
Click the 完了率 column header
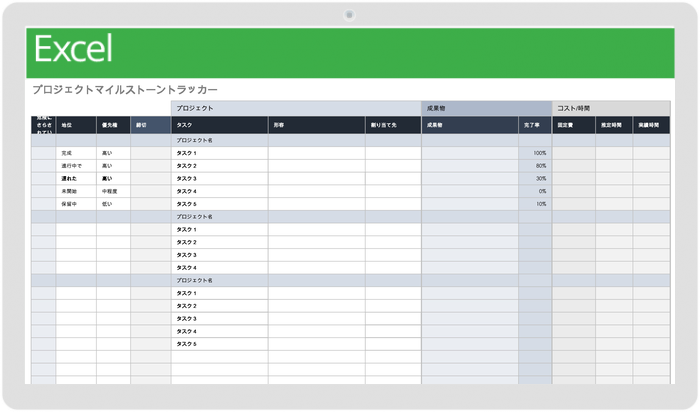[x=535, y=125]
